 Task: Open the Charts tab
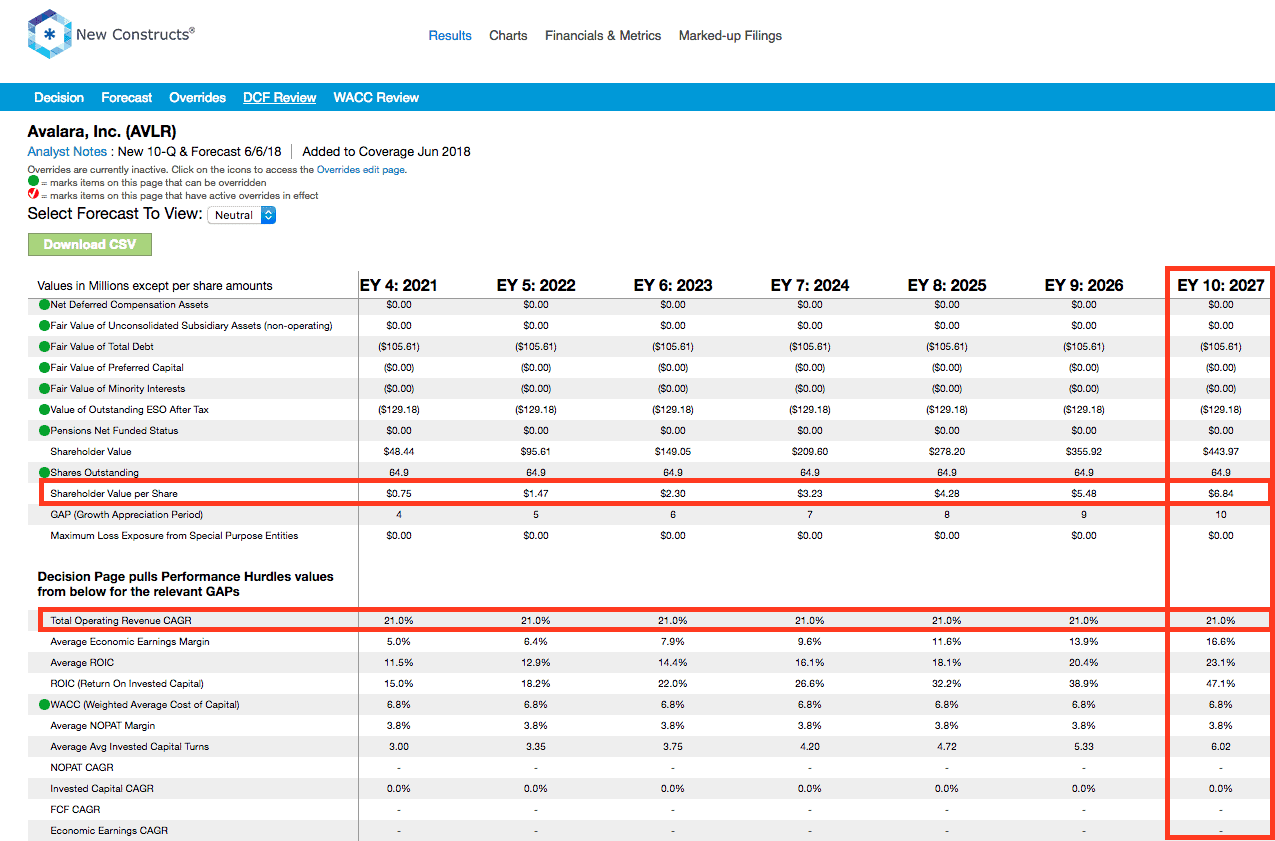(x=508, y=35)
